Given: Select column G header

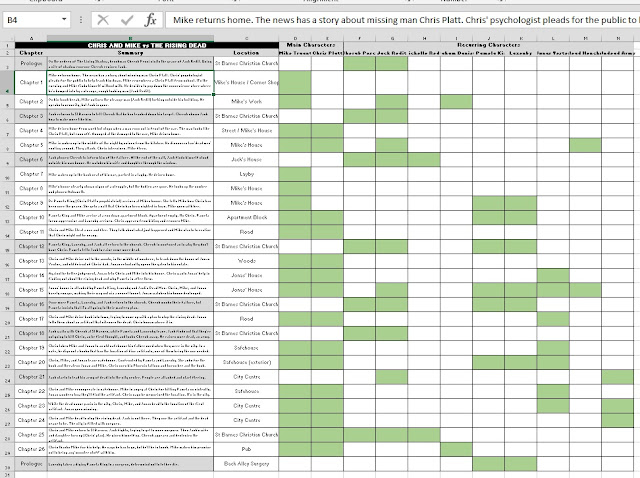Looking at the screenshot, I should click(392, 38).
